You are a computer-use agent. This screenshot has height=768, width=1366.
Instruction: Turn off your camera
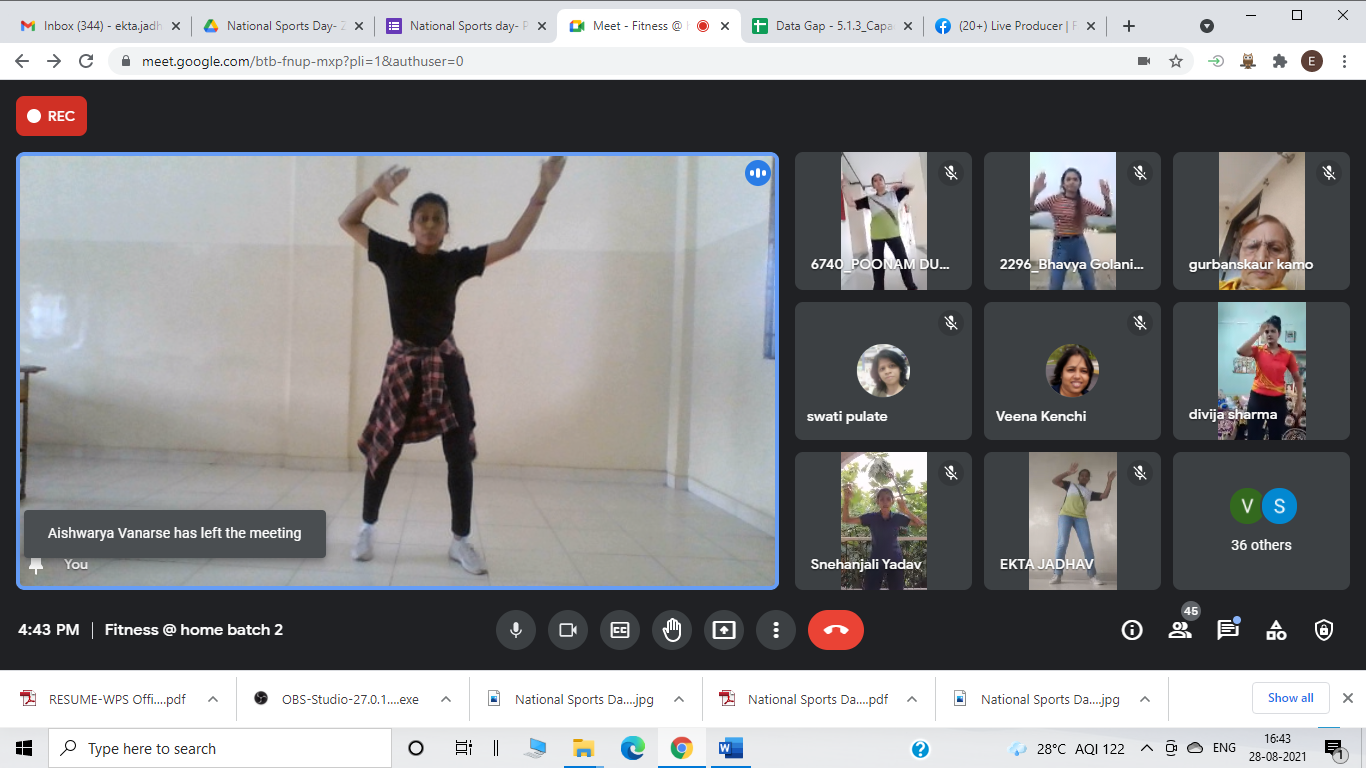point(568,630)
